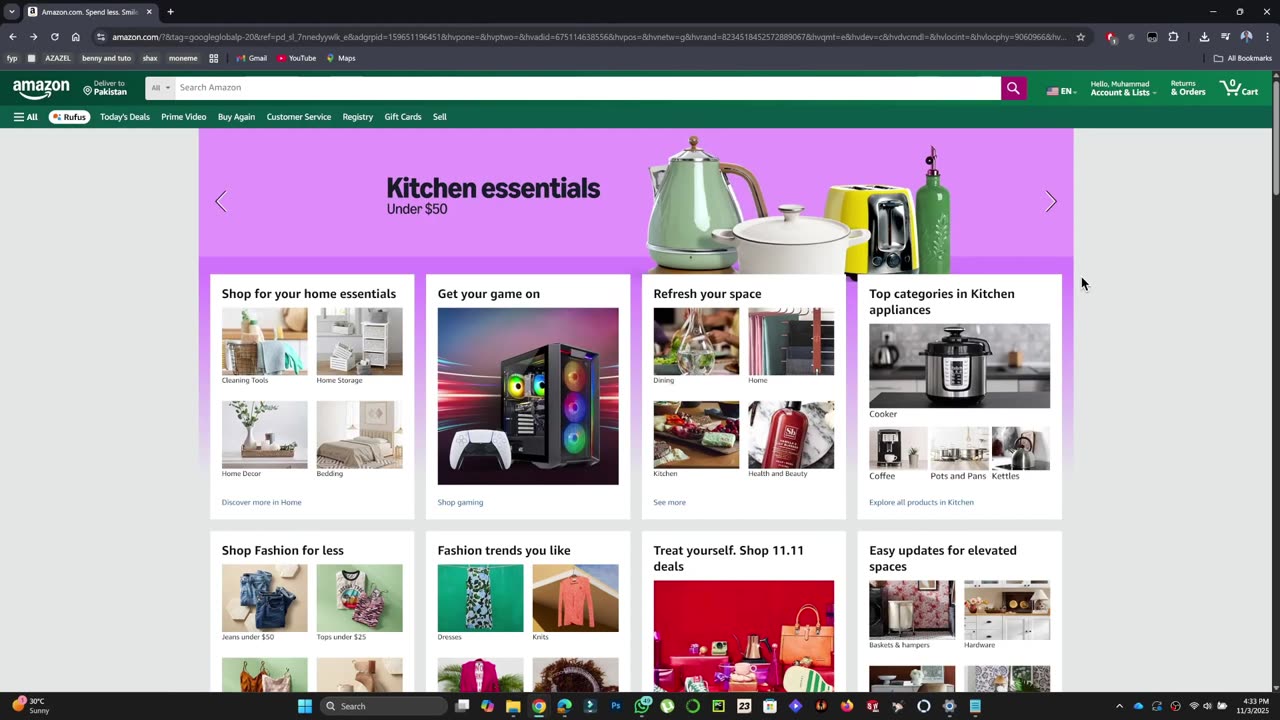Select Buy Again nav item
The height and width of the screenshot is (720, 1280).
[x=236, y=117]
